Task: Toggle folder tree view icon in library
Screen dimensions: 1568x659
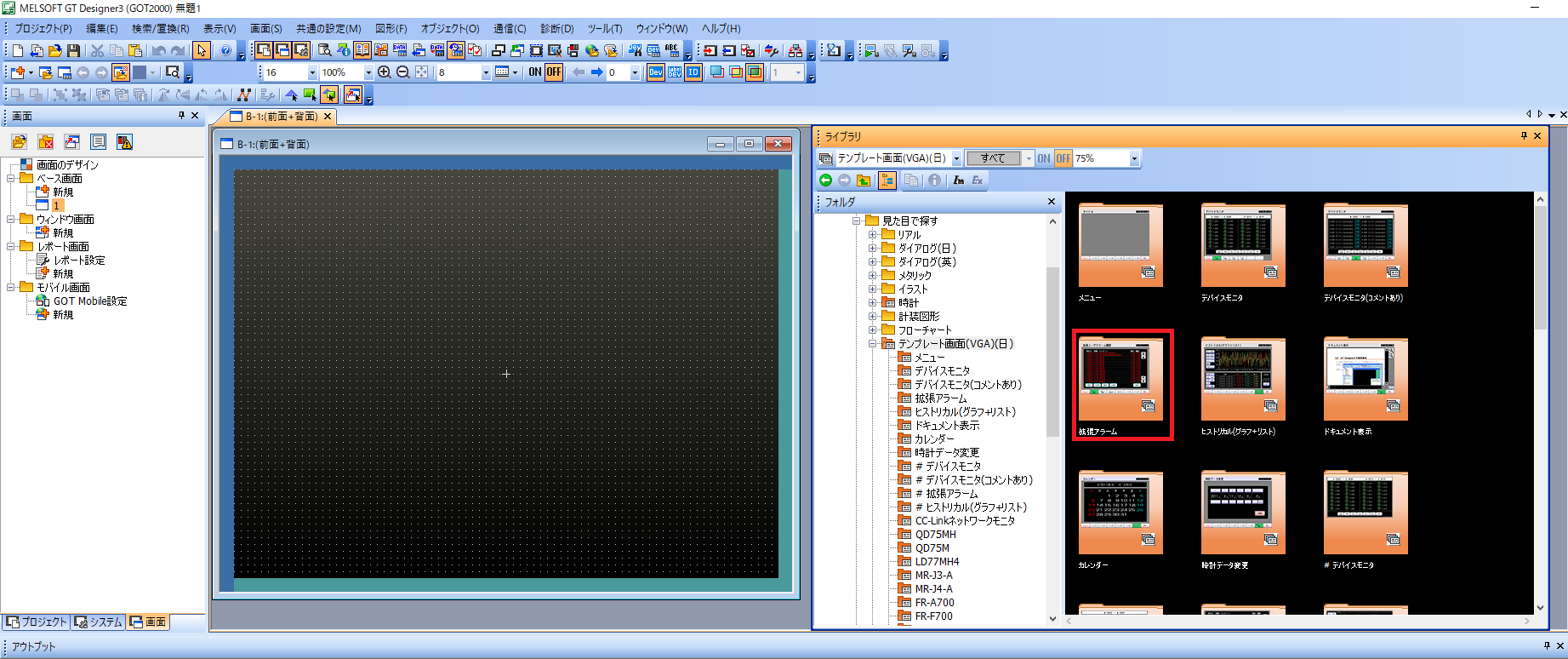Action: (887, 181)
